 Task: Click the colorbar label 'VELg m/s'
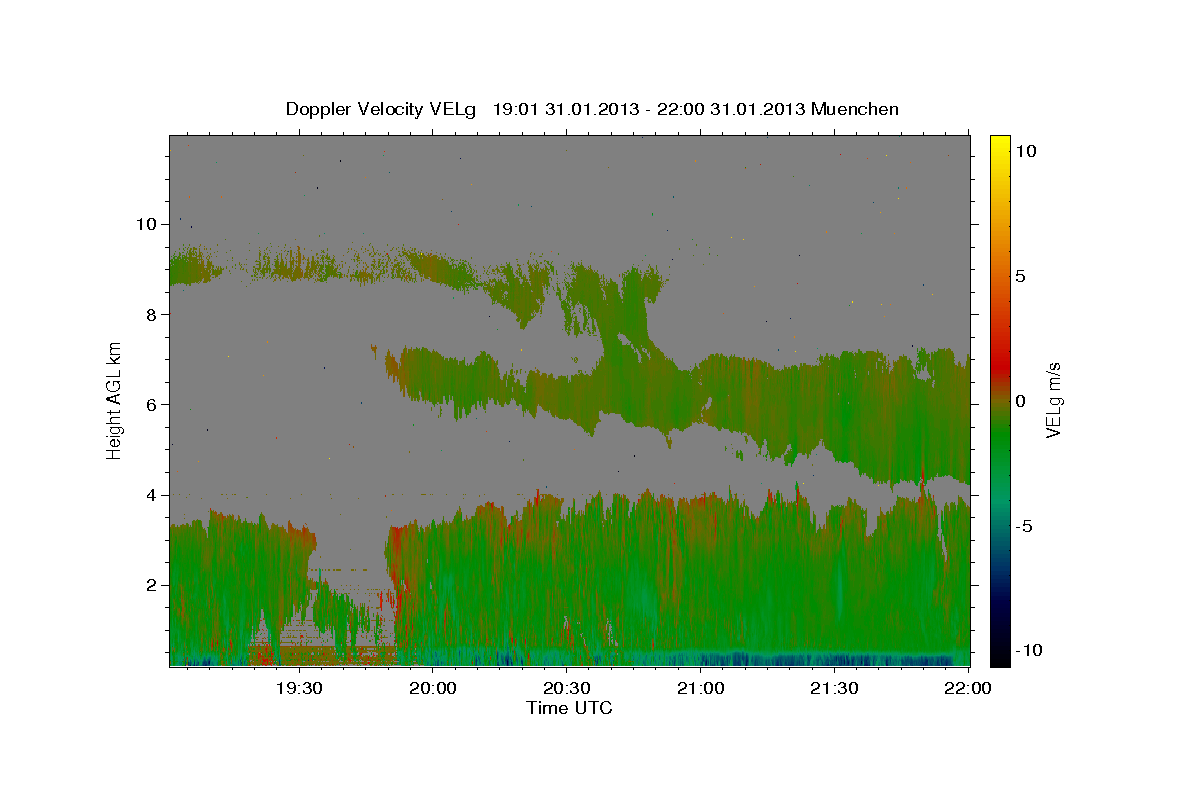[1053, 400]
